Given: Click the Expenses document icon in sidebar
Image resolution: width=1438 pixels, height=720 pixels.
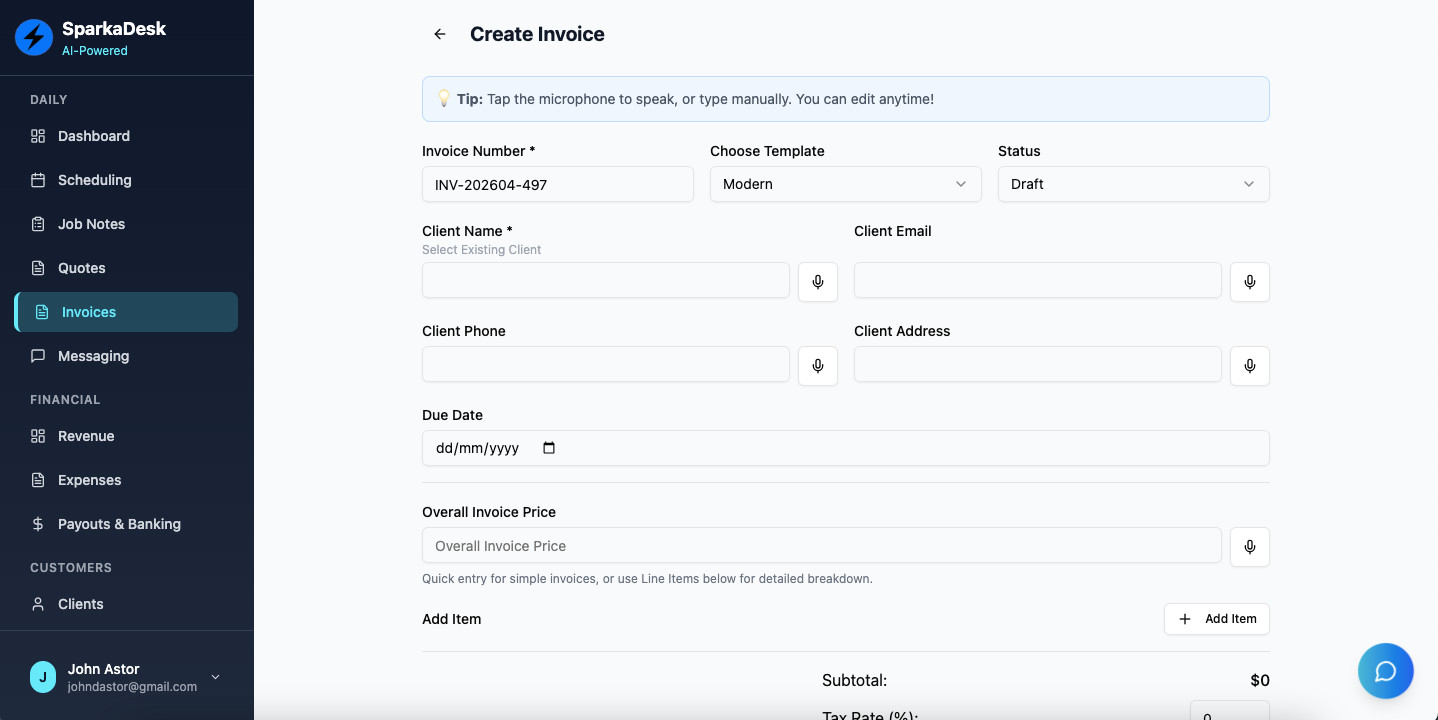Looking at the screenshot, I should coord(38,480).
